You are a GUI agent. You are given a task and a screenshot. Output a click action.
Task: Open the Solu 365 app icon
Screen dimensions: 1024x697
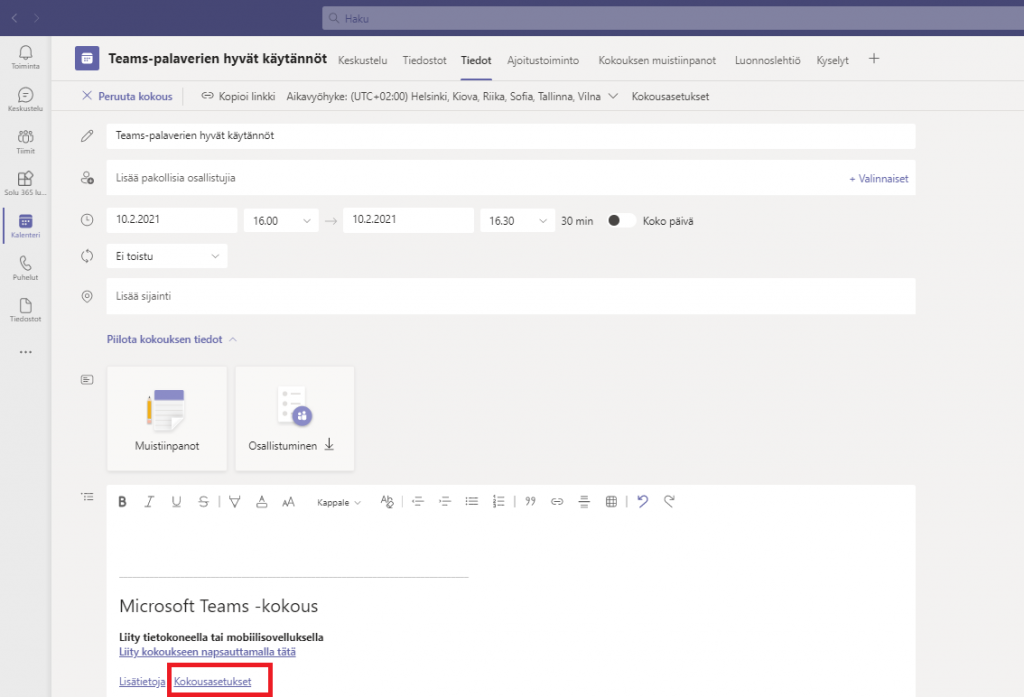25,184
